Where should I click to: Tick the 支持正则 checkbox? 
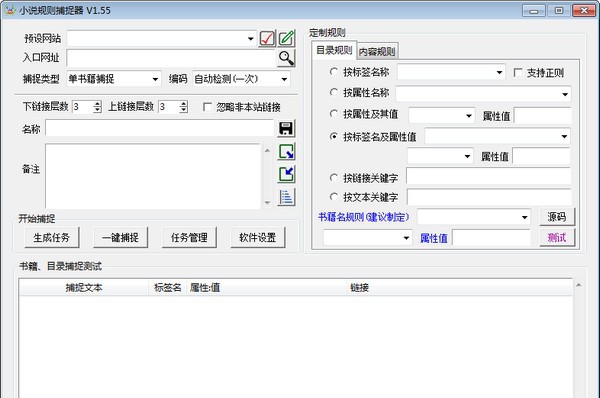pos(518,72)
